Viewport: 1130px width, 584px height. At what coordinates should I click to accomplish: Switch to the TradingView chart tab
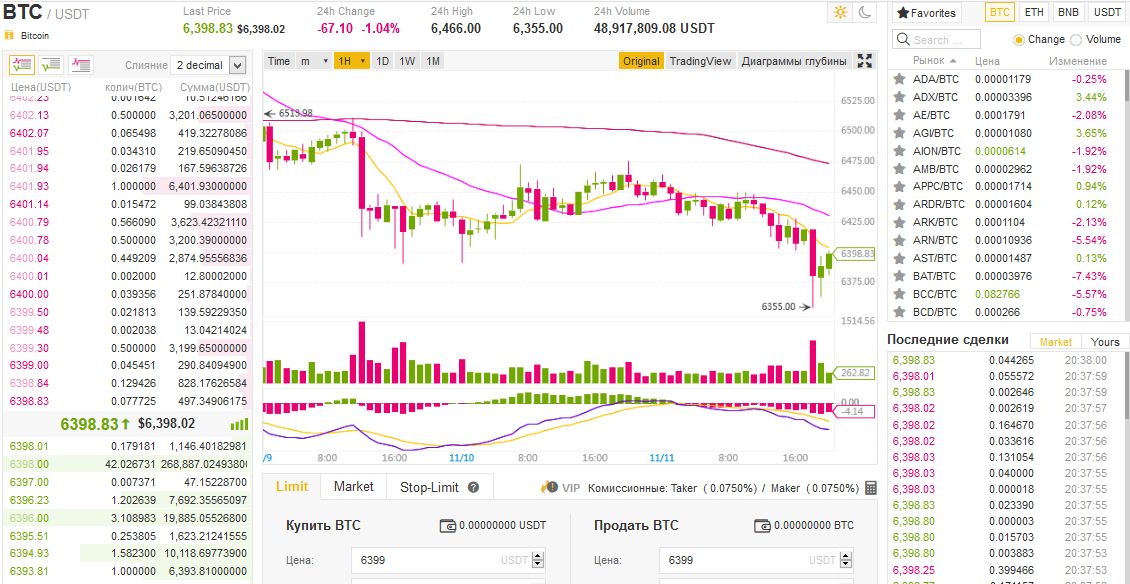(x=700, y=61)
